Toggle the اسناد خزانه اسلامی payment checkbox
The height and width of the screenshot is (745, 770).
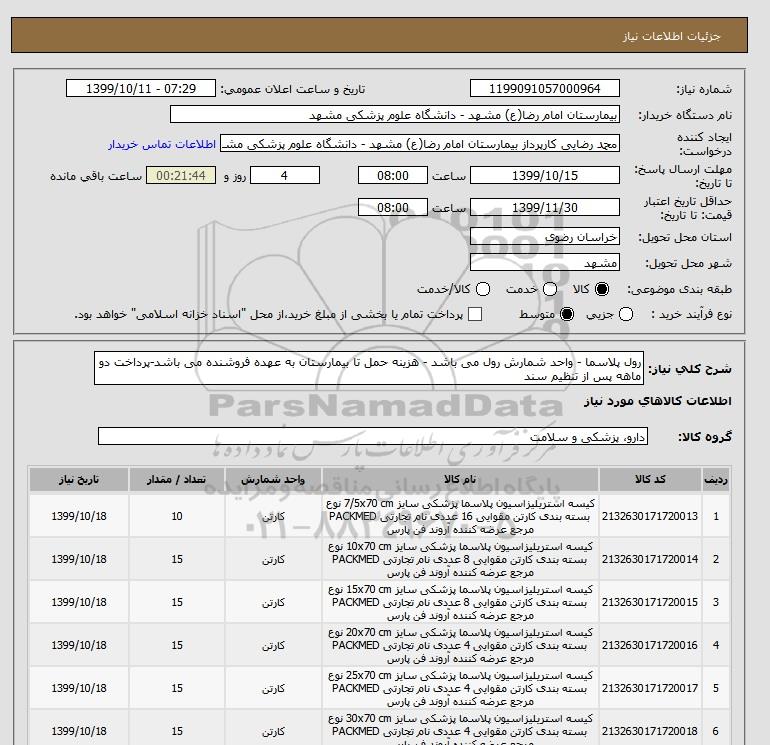tap(475, 314)
